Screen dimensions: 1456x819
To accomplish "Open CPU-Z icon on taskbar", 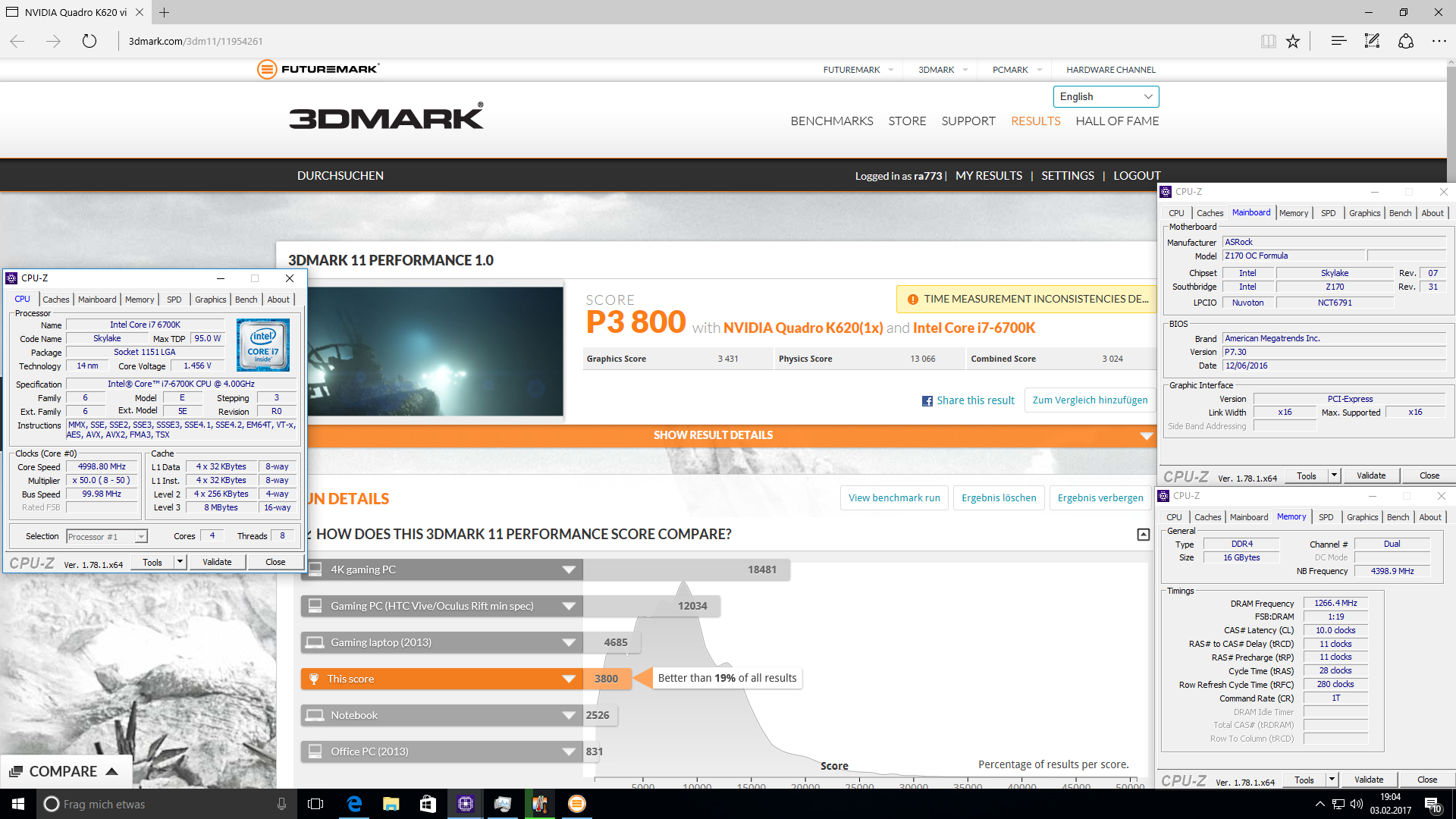I will 465,804.
